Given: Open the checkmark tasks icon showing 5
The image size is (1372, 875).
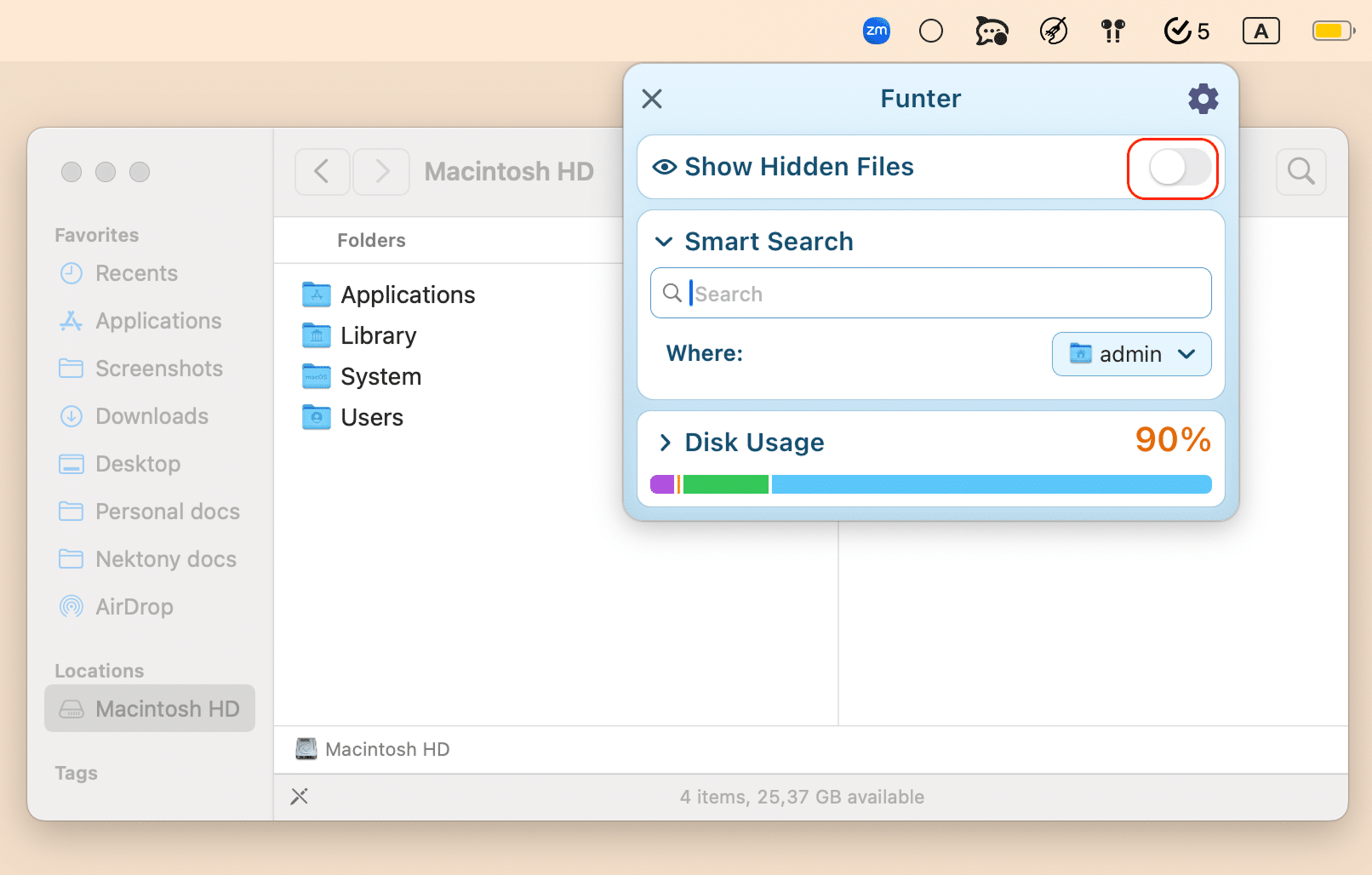Looking at the screenshot, I should 1186,31.
